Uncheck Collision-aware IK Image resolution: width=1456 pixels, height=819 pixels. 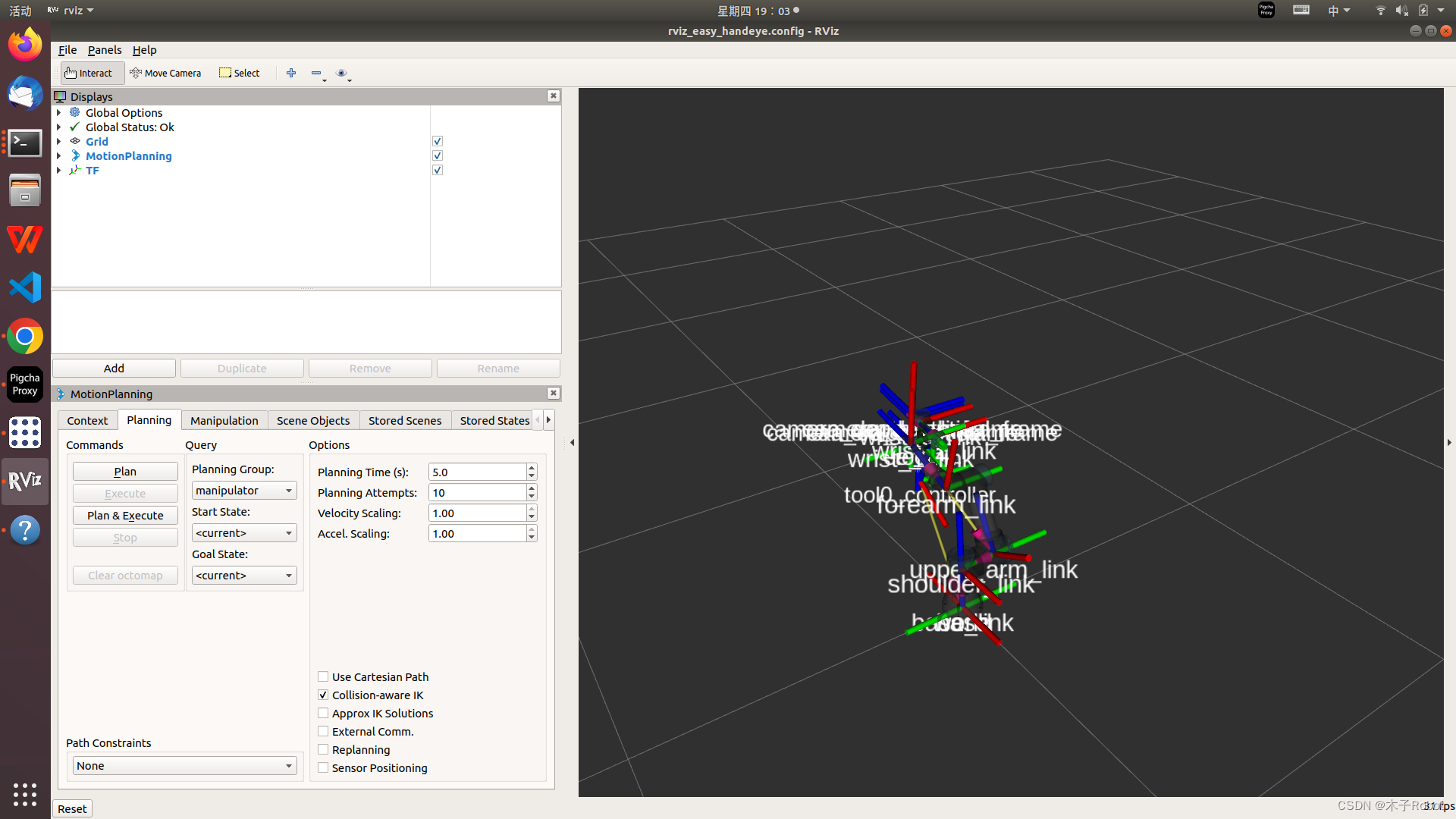click(x=323, y=695)
